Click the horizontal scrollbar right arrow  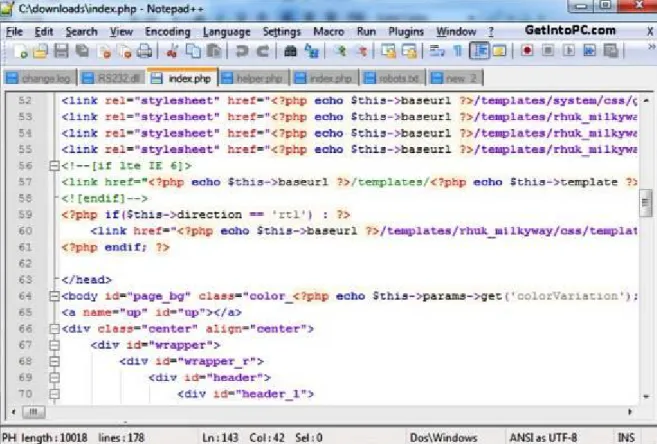tap(630, 412)
